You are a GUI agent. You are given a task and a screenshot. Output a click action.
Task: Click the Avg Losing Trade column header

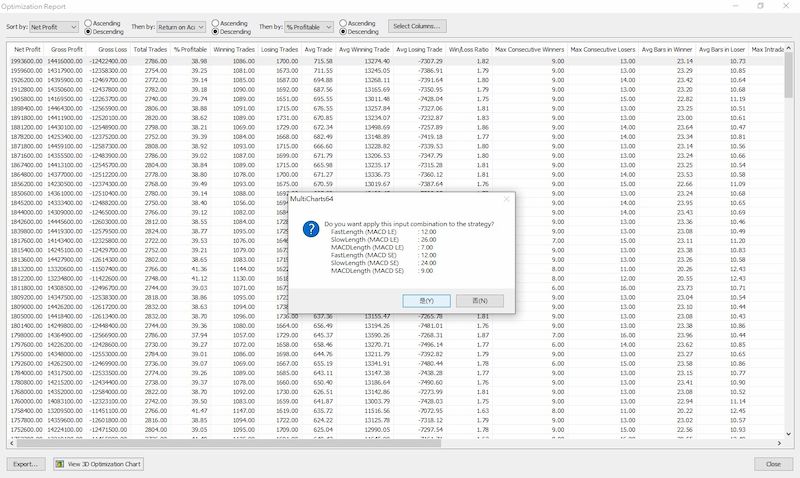419,49
